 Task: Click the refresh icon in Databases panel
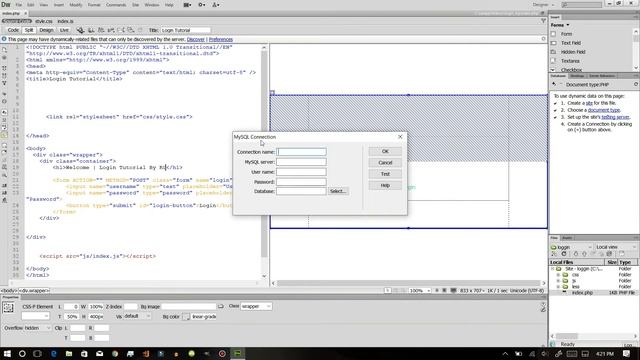(x=636, y=84)
